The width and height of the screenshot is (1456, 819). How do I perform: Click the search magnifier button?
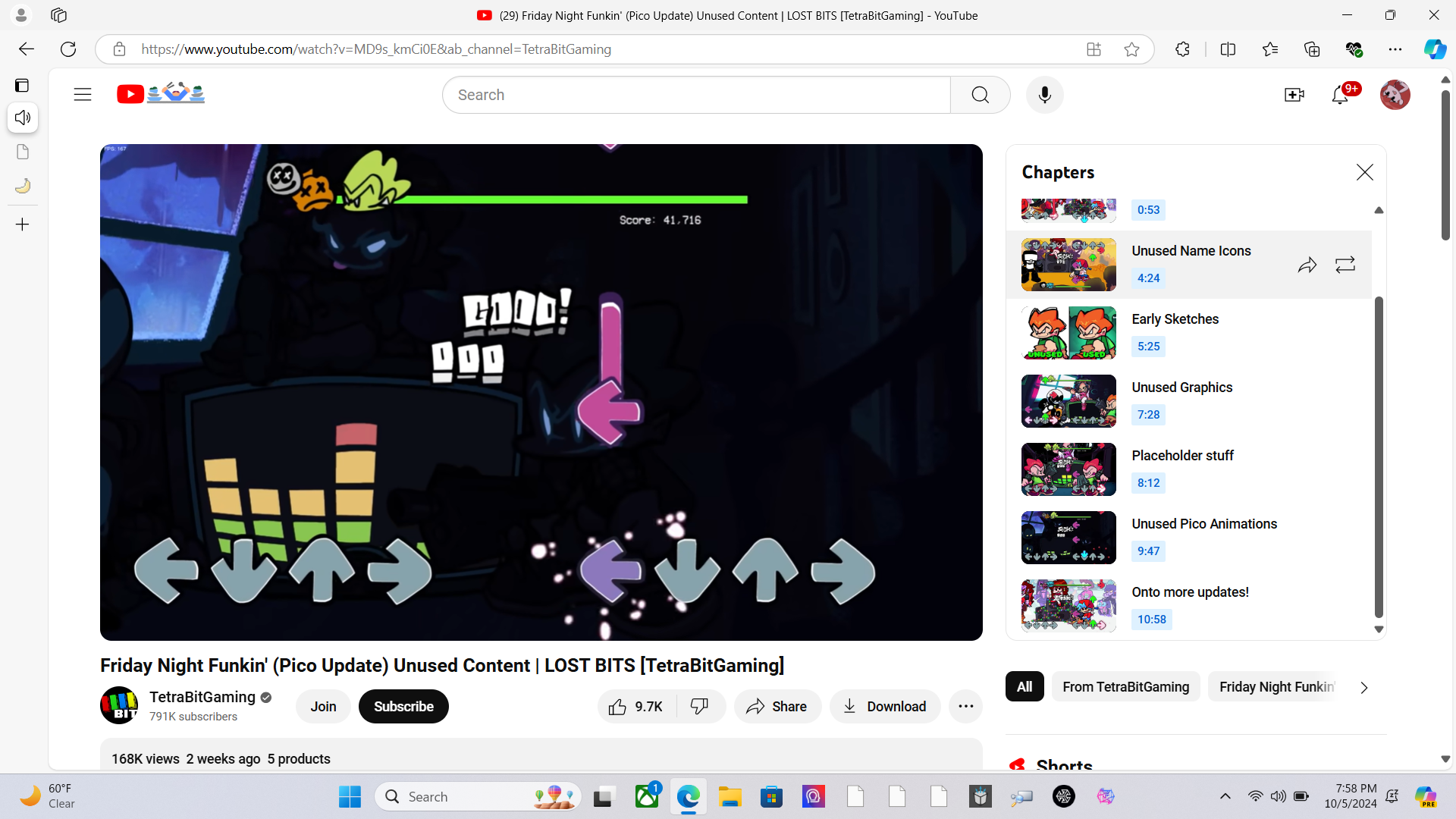(x=980, y=95)
